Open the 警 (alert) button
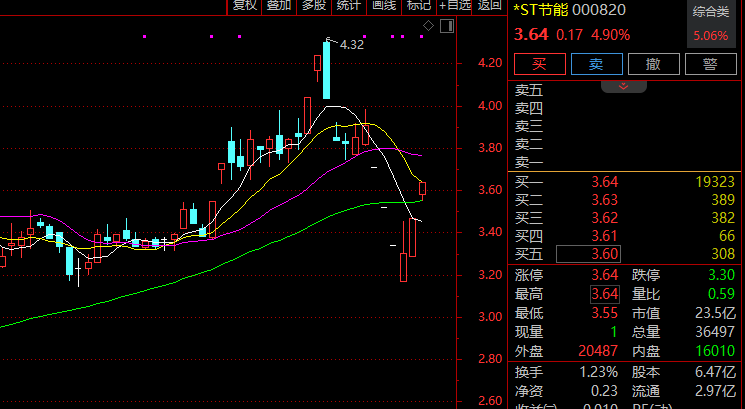Viewport: 745px width, 409px height. tap(711, 64)
